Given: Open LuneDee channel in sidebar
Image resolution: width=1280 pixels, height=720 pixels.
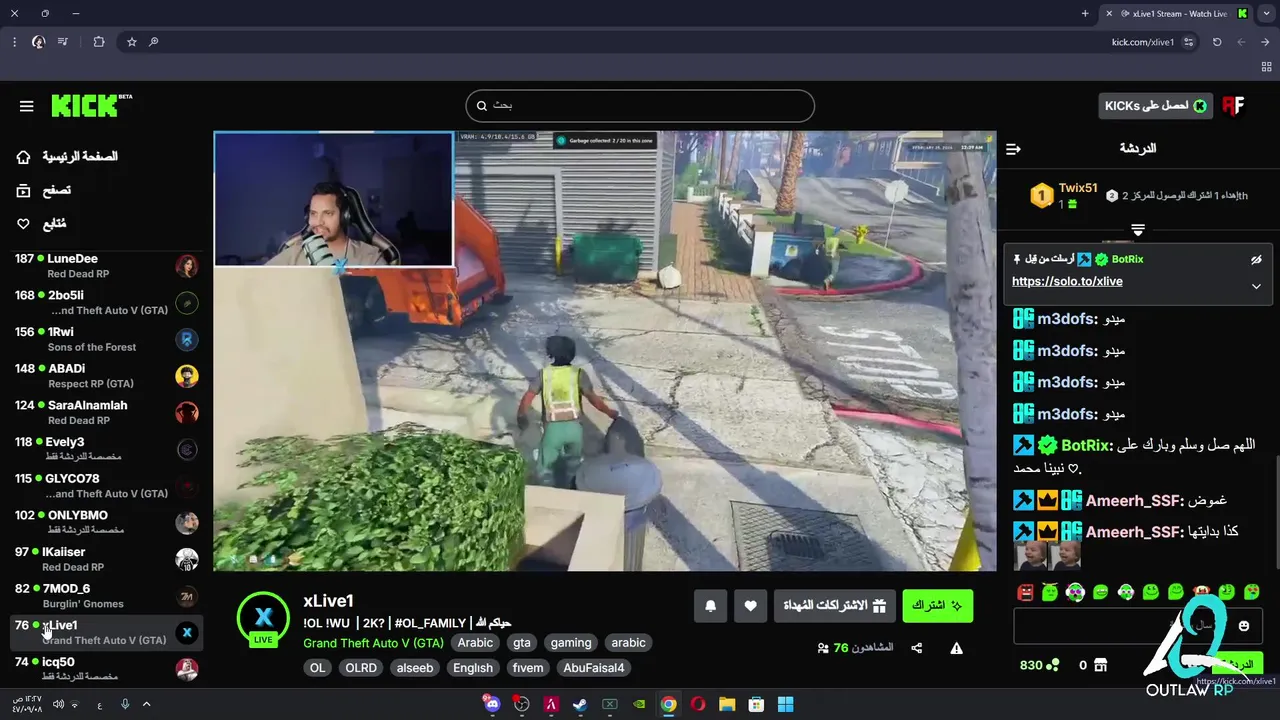Looking at the screenshot, I should tap(104, 266).
